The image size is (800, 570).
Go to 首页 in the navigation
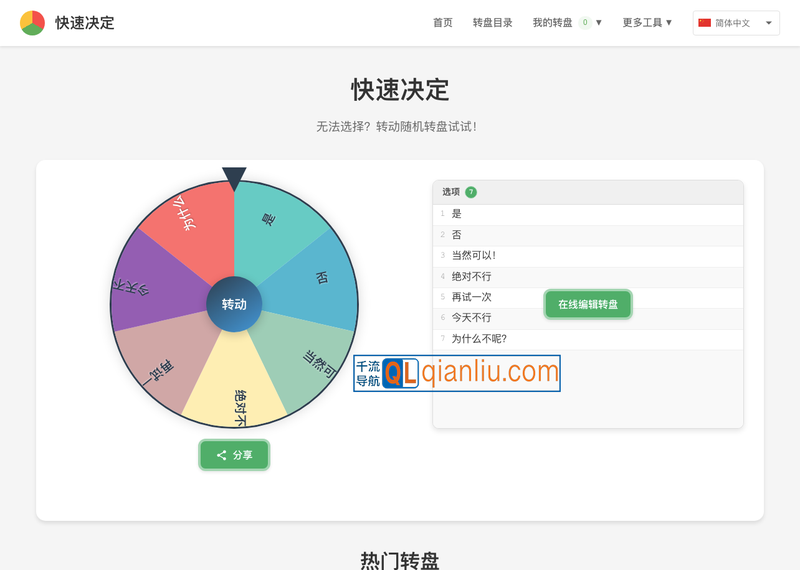point(442,23)
